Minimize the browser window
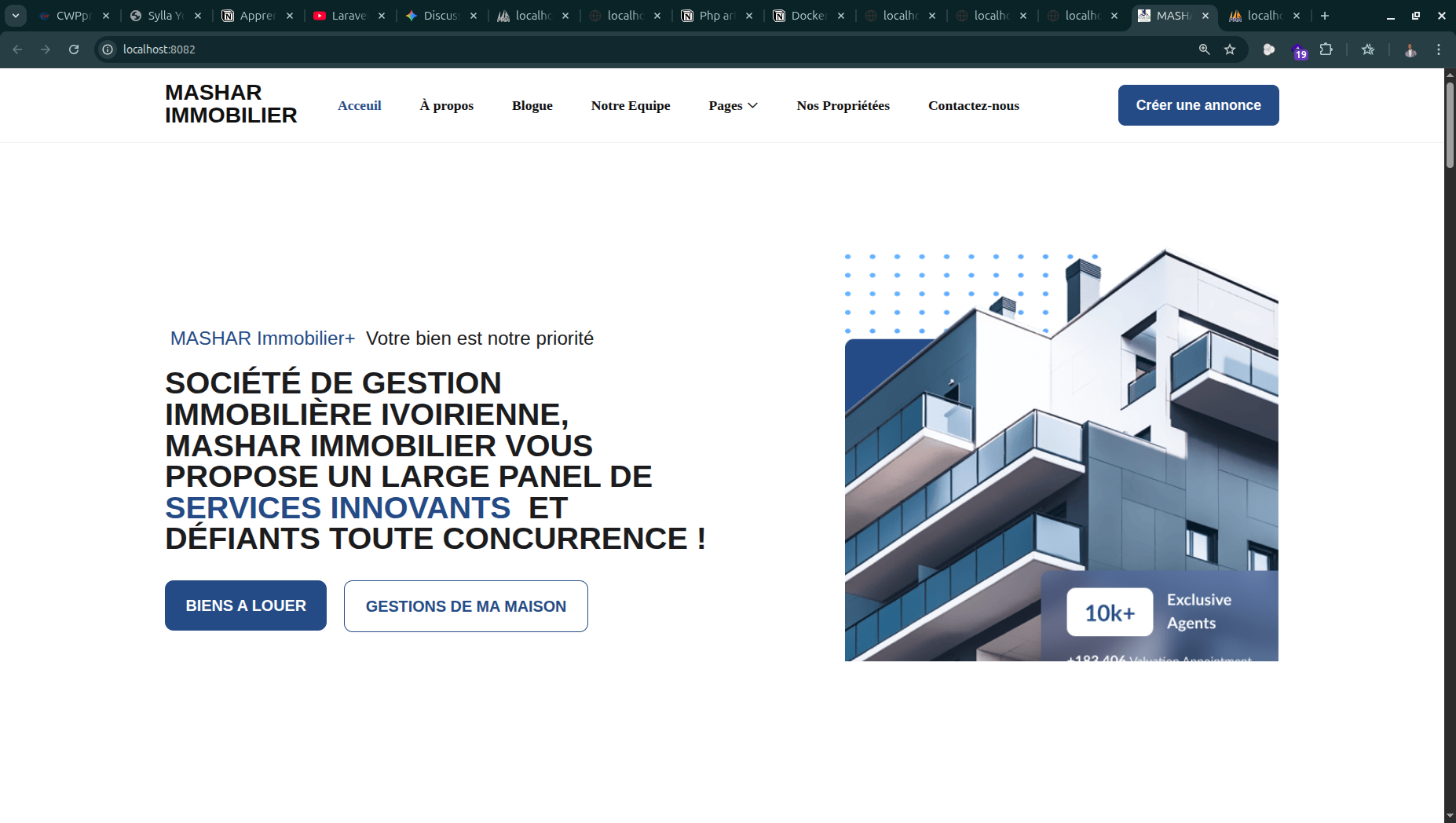The width and height of the screenshot is (1456, 823). pos(1390,16)
